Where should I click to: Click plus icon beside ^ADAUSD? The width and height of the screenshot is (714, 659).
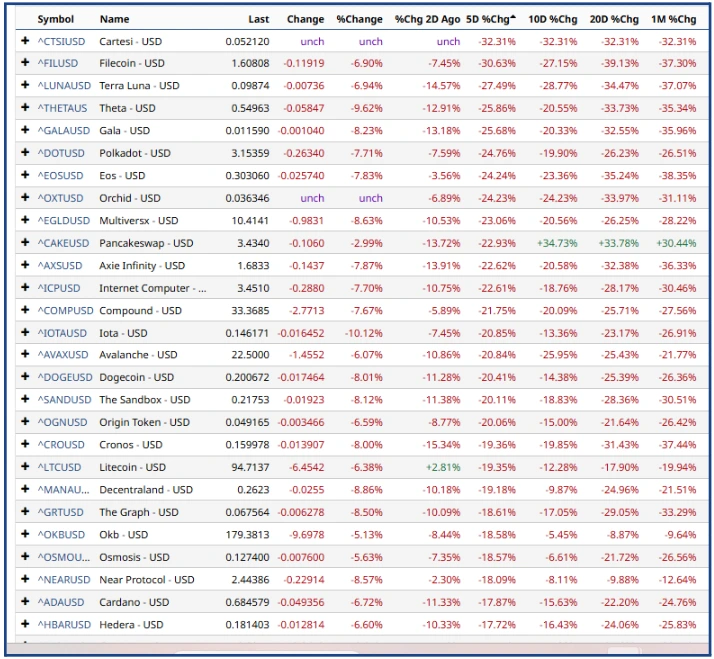[25, 602]
